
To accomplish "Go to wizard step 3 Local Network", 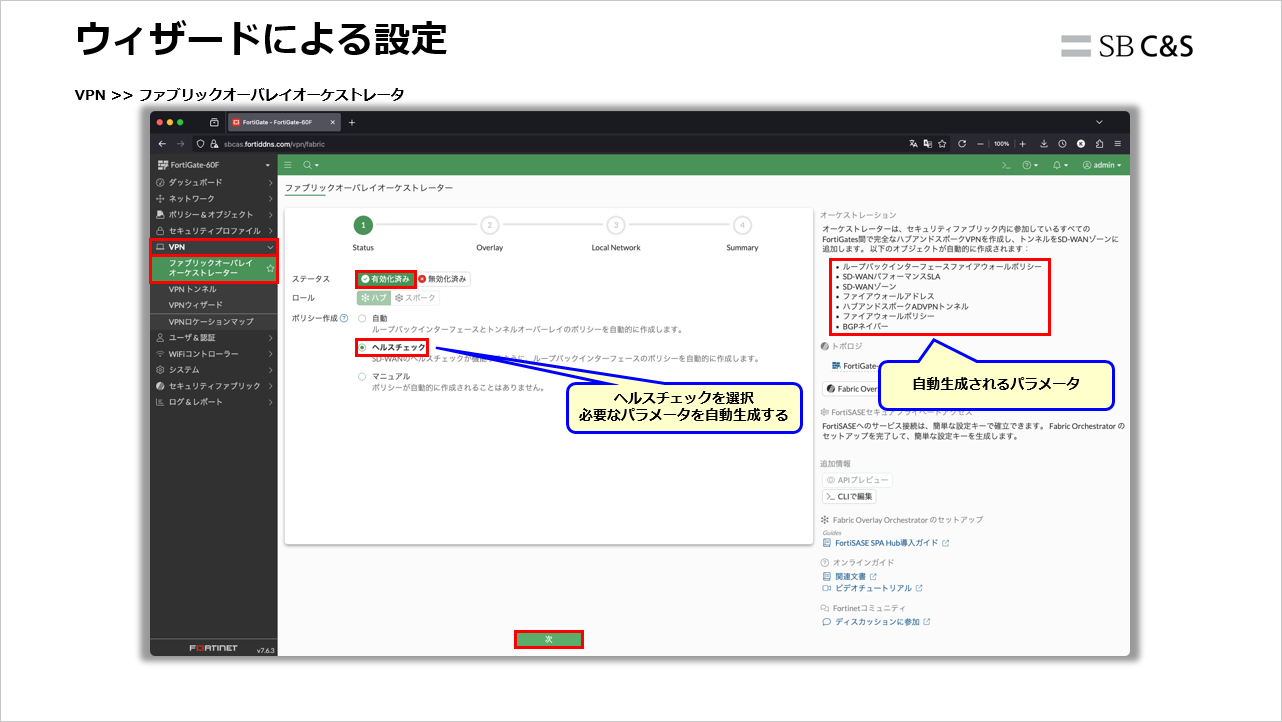I will tap(616, 225).
